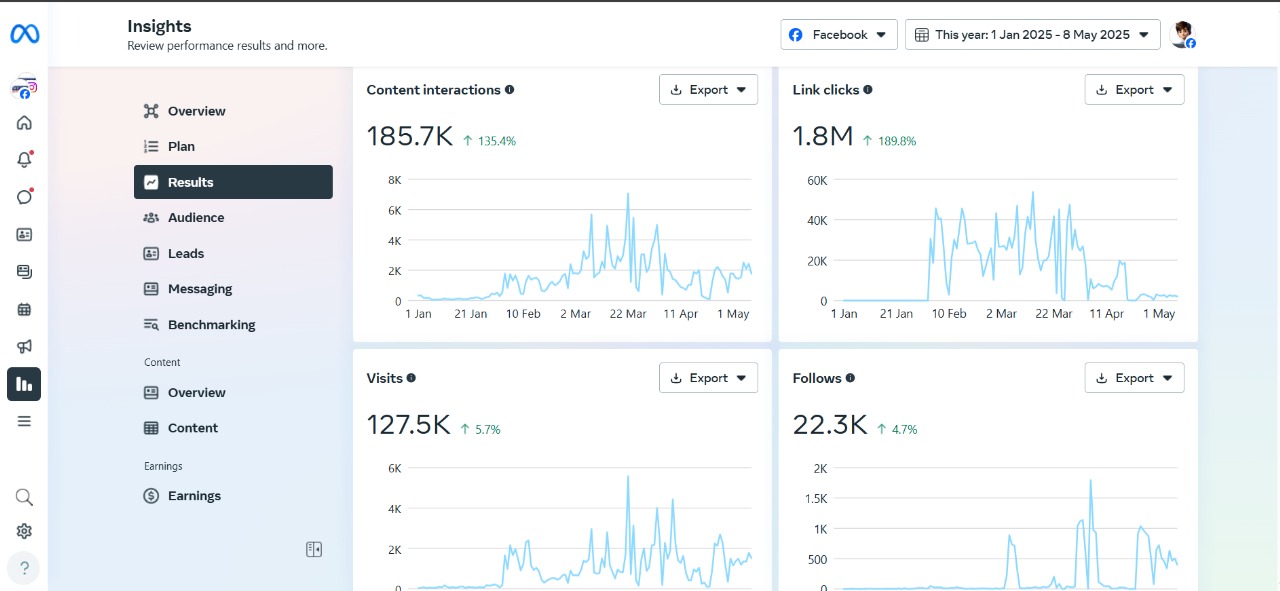Show info tooltip for Content interactions
The width and height of the screenshot is (1280, 591).
pyautogui.click(x=510, y=90)
